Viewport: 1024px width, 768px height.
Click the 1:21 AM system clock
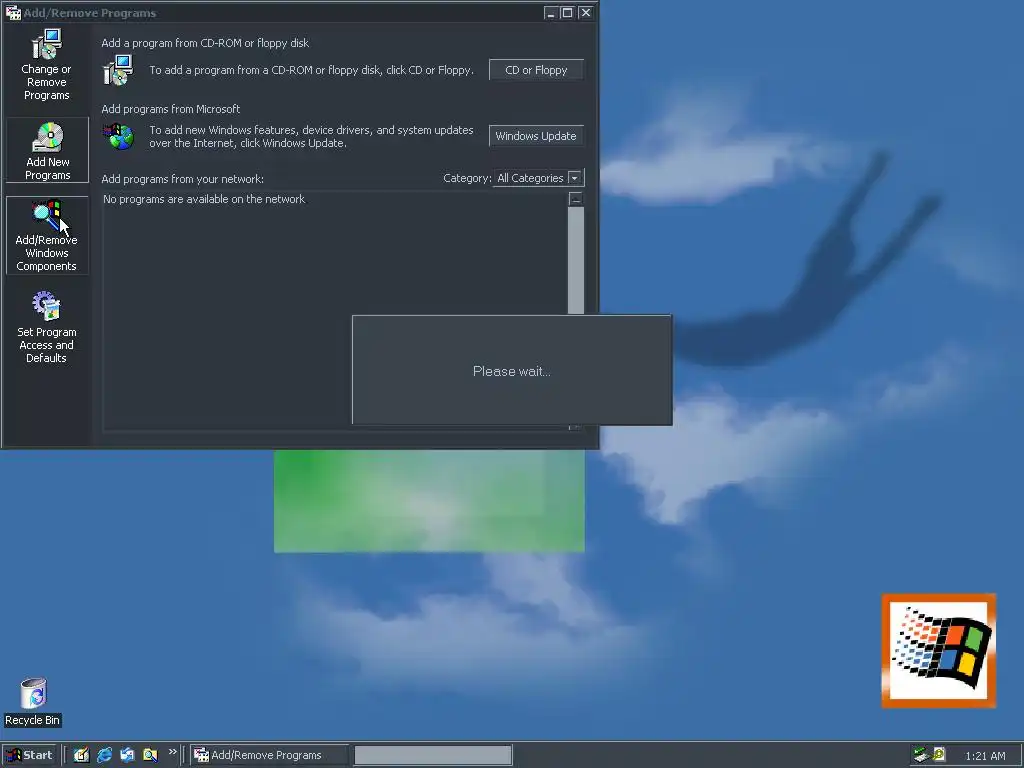(x=985, y=756)
